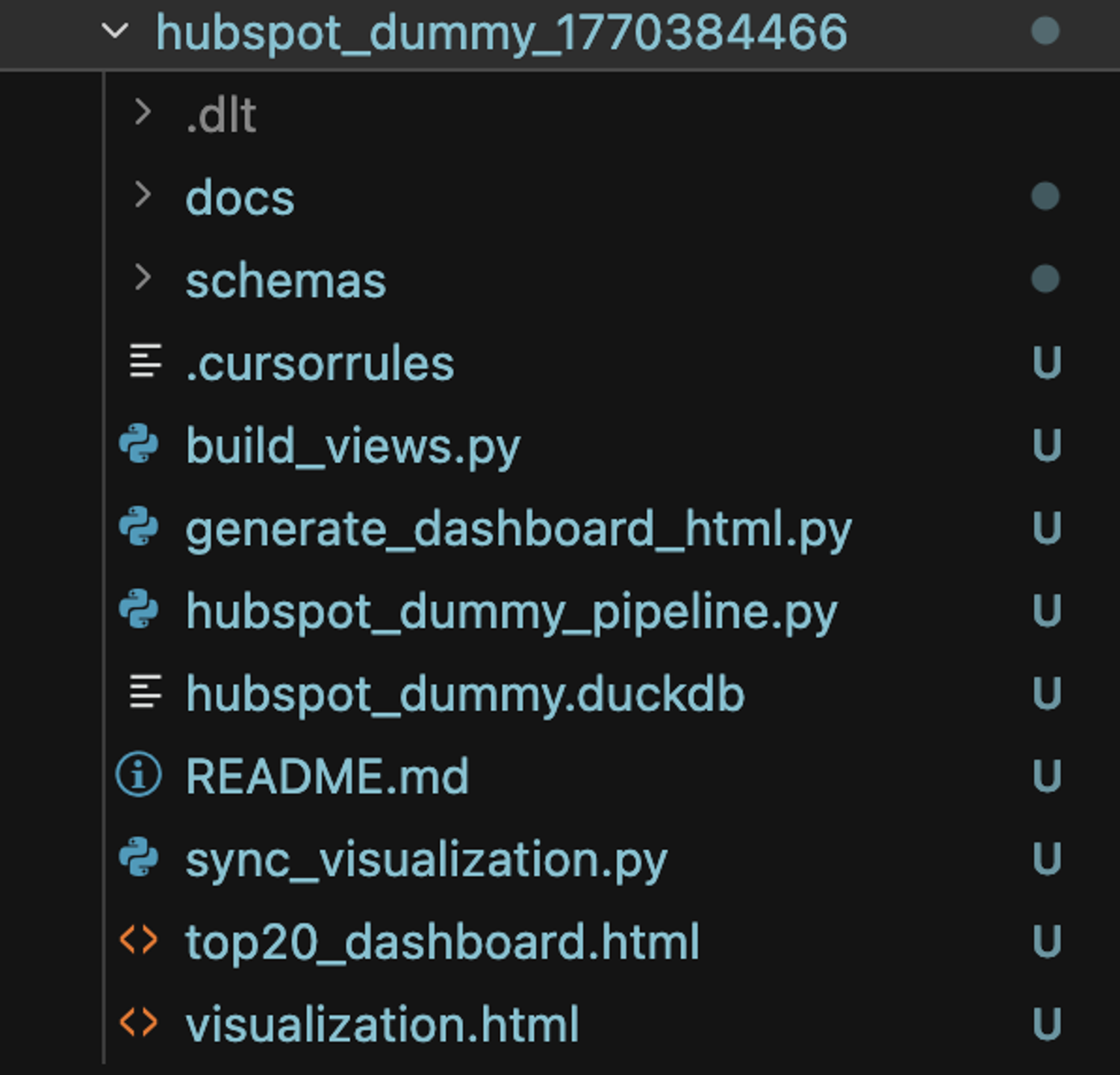Click the status dot on hubspot_dummy_1770384466
1120x1075 pixels.
point(1045,31)
